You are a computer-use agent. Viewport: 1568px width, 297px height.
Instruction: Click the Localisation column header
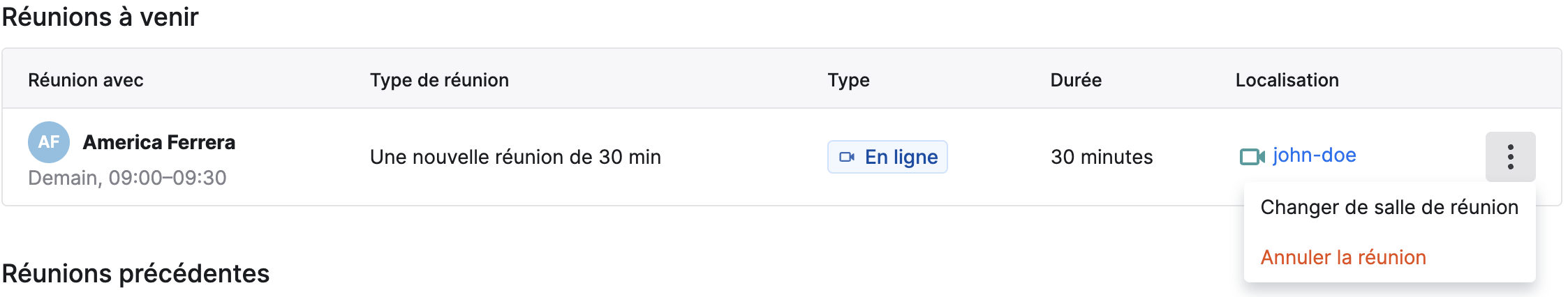[x=1287, y=80]
